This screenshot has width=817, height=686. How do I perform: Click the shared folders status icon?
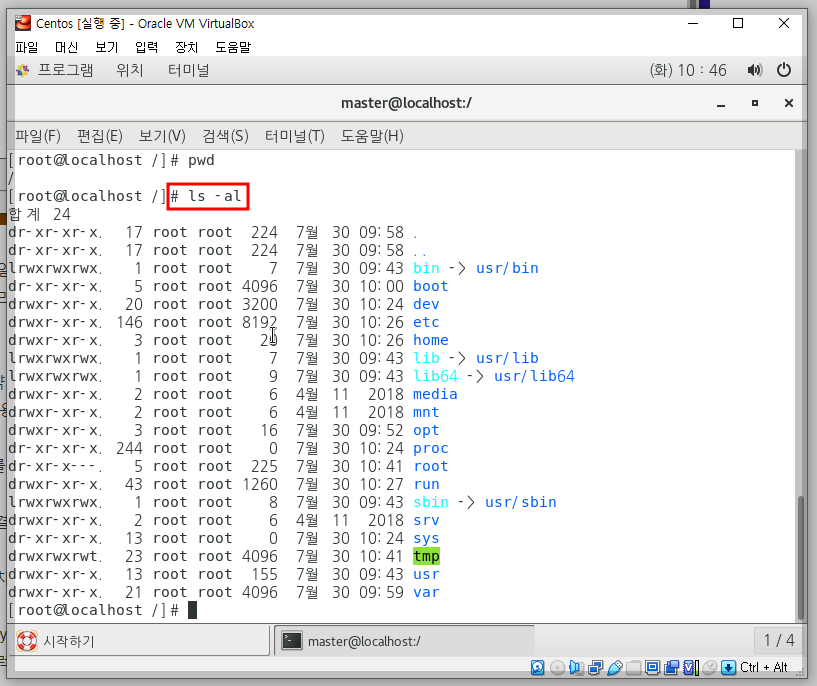tap(633, 667)
